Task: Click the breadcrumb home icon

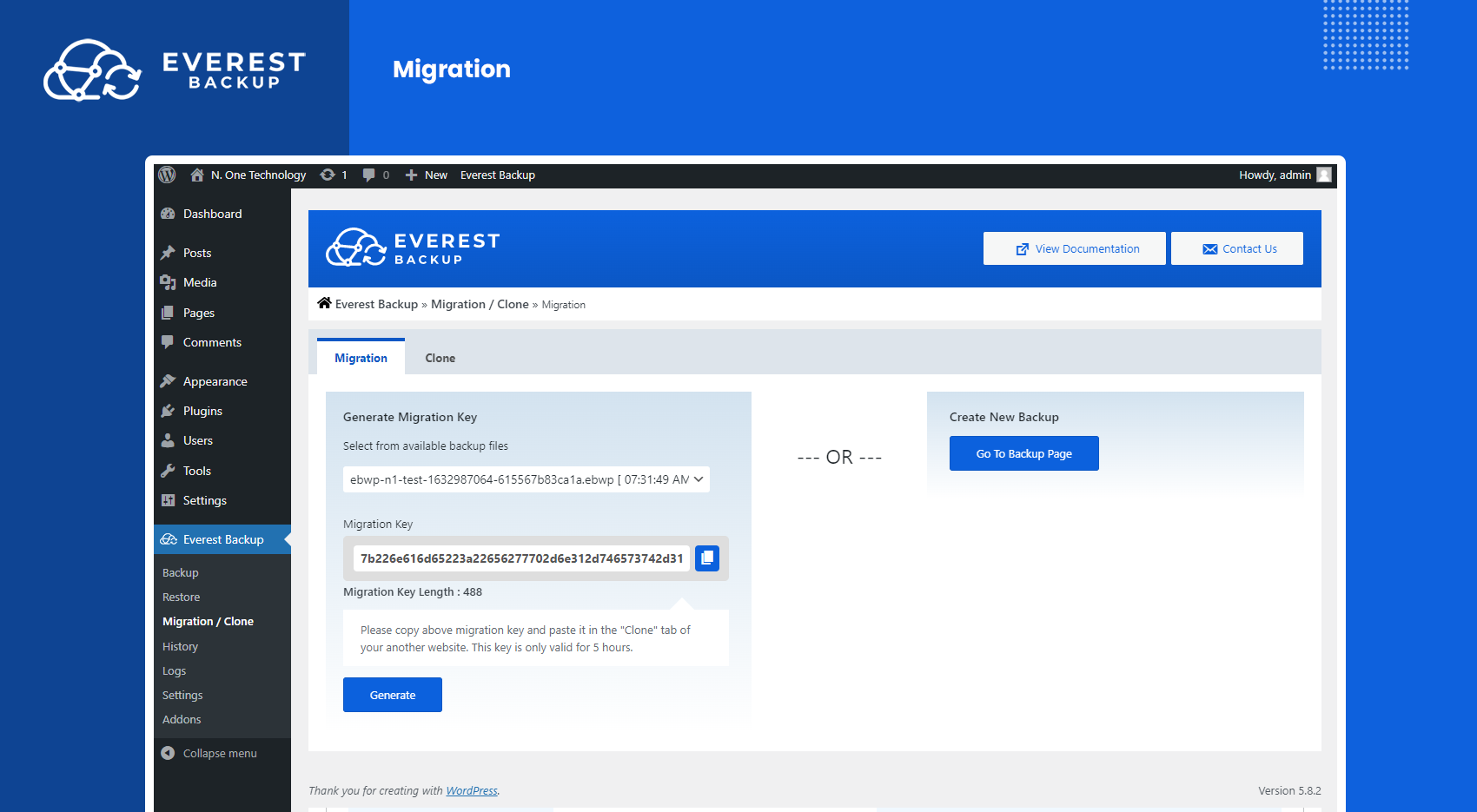Action: pyautogui.click(x=324, y=303)
